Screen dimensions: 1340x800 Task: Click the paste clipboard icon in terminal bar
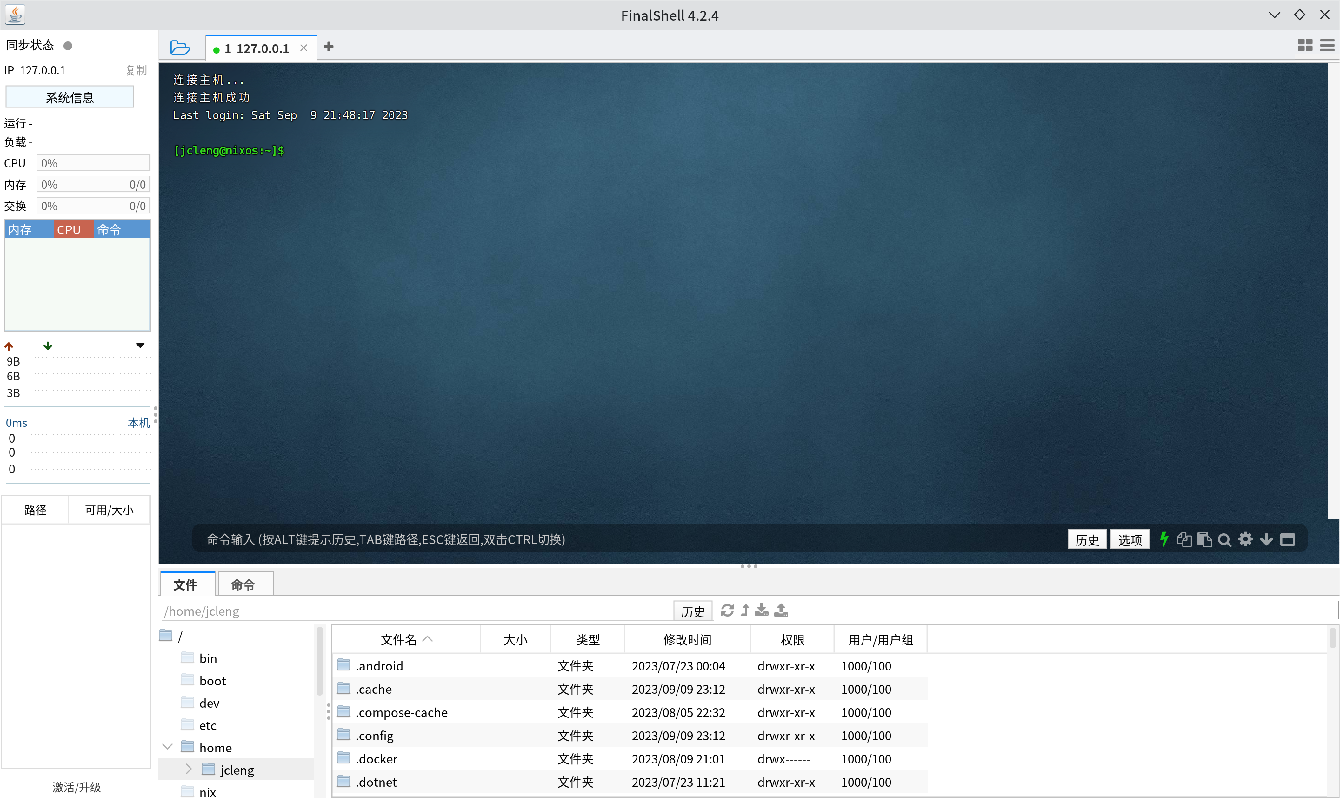[1204, 540]
